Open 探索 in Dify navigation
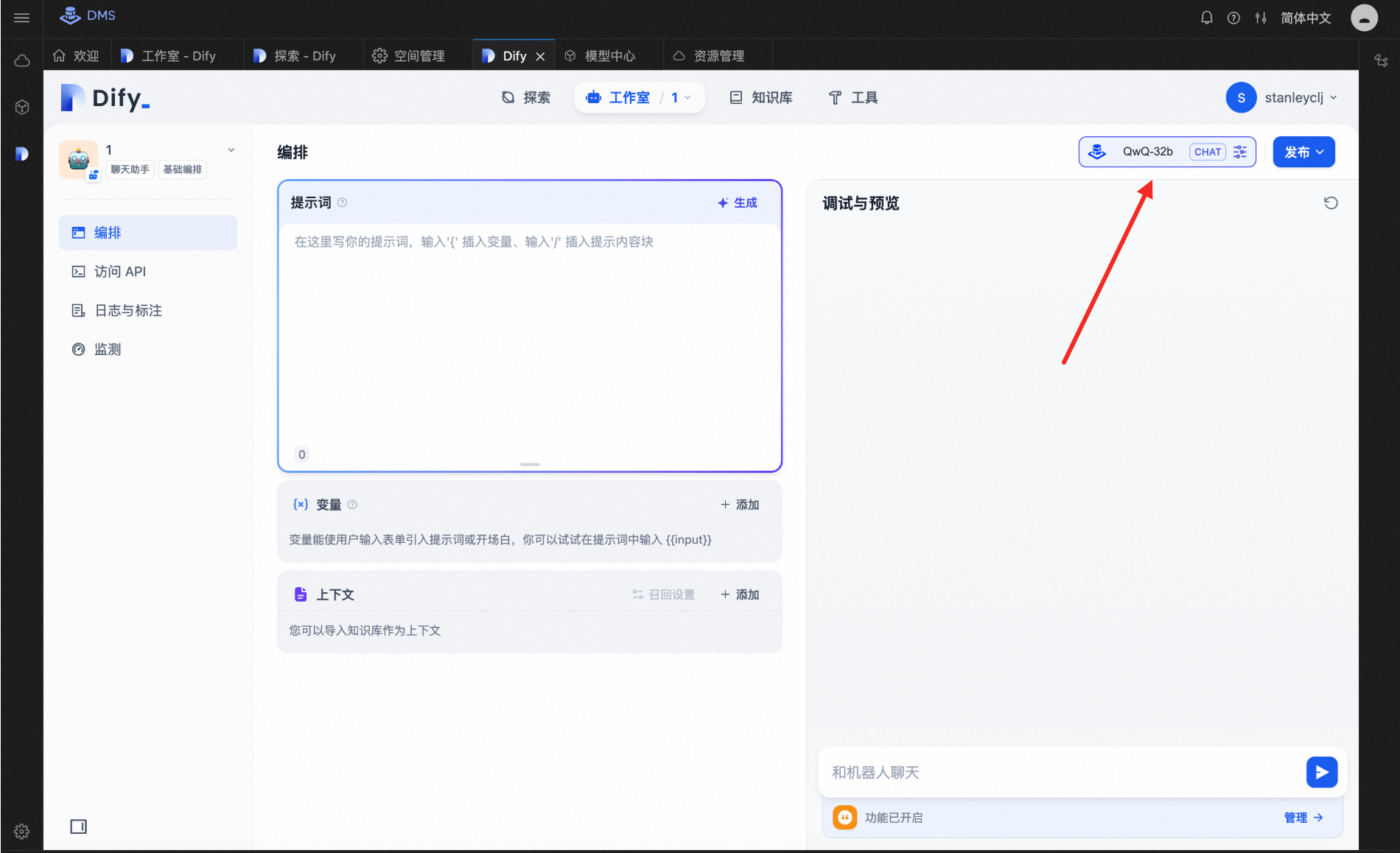1400x853 pixels. tap(526, 97)
